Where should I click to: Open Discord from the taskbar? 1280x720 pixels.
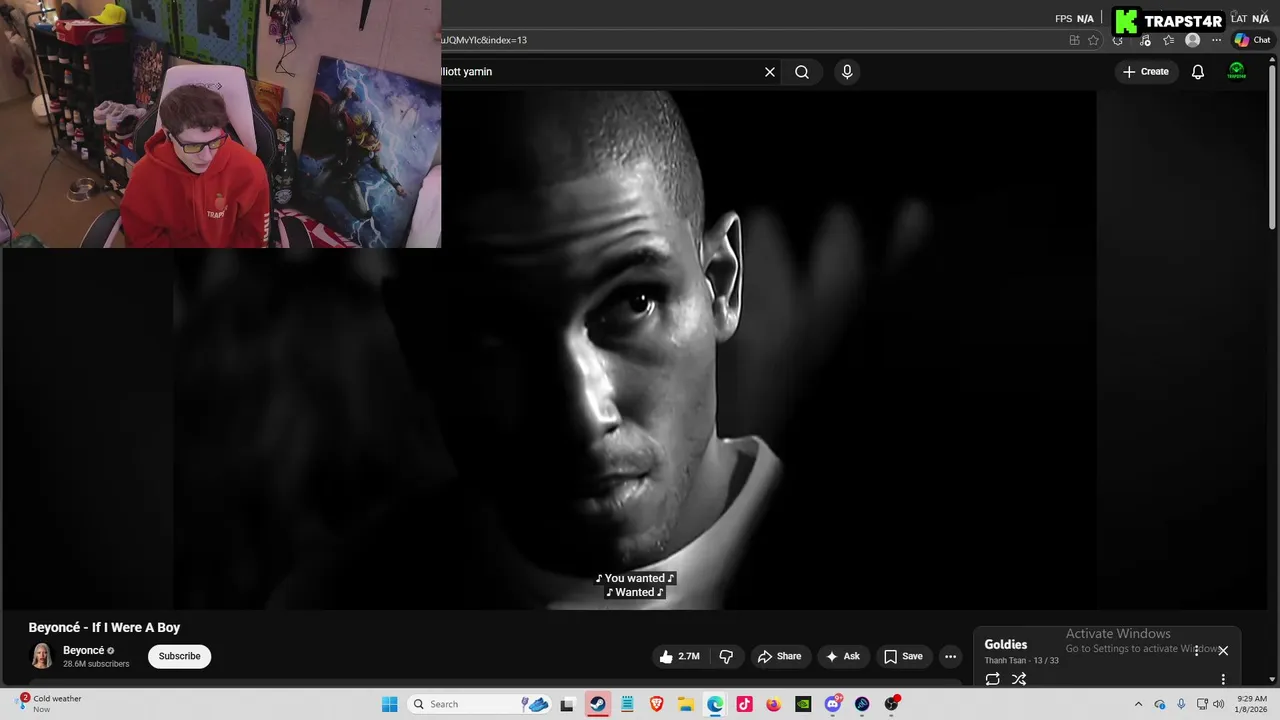click(x=833, y=704)
